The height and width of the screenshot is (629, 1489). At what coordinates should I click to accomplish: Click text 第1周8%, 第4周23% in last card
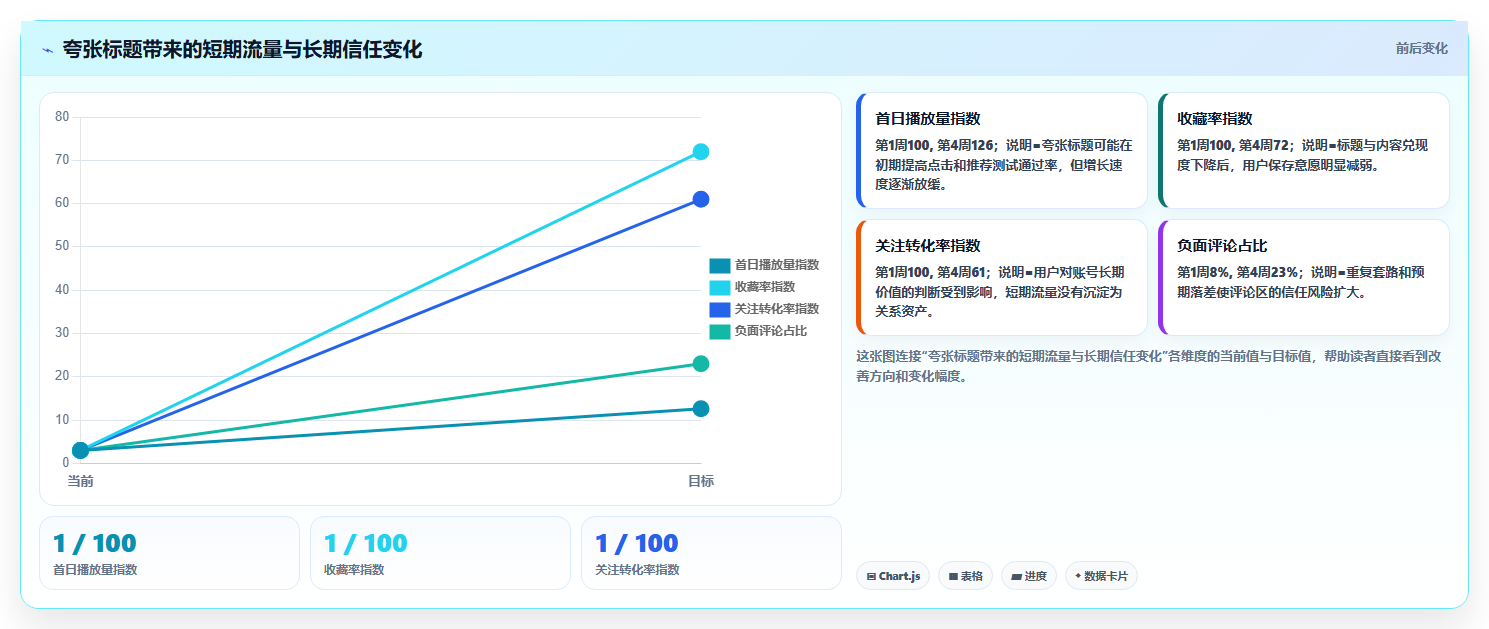tap(1239, 272)
